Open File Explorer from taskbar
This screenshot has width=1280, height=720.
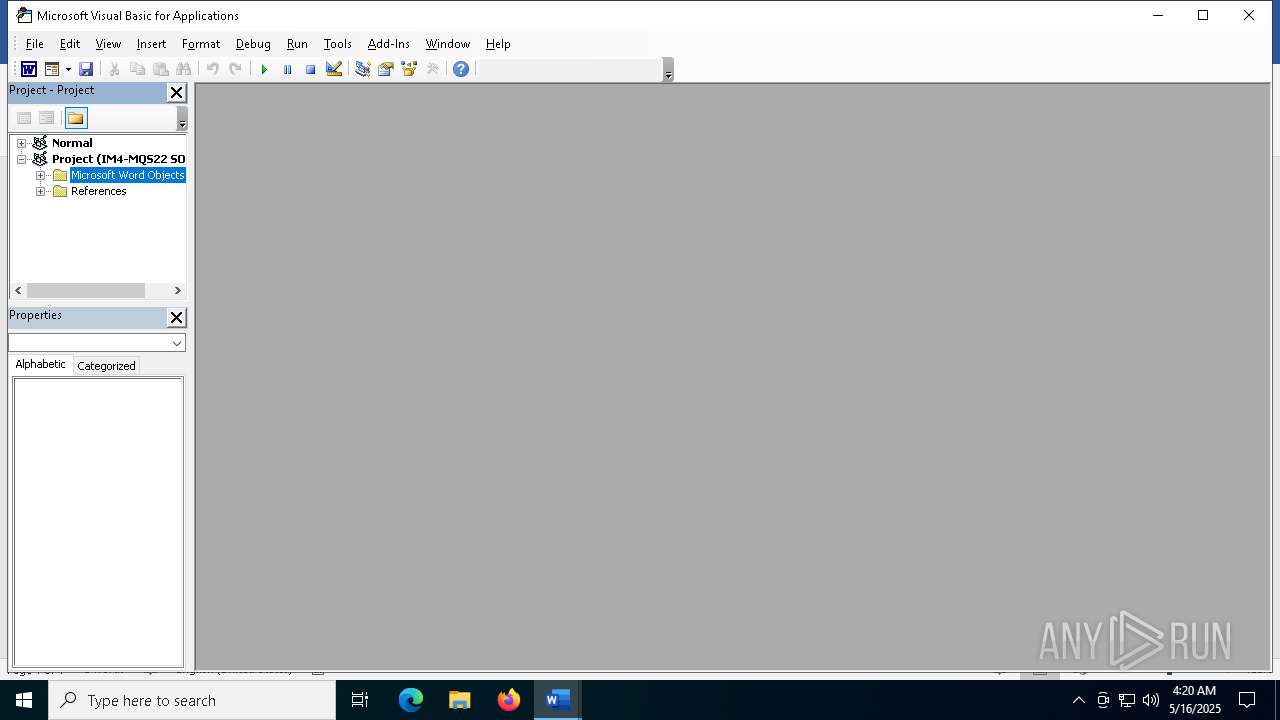coord(459,700)
